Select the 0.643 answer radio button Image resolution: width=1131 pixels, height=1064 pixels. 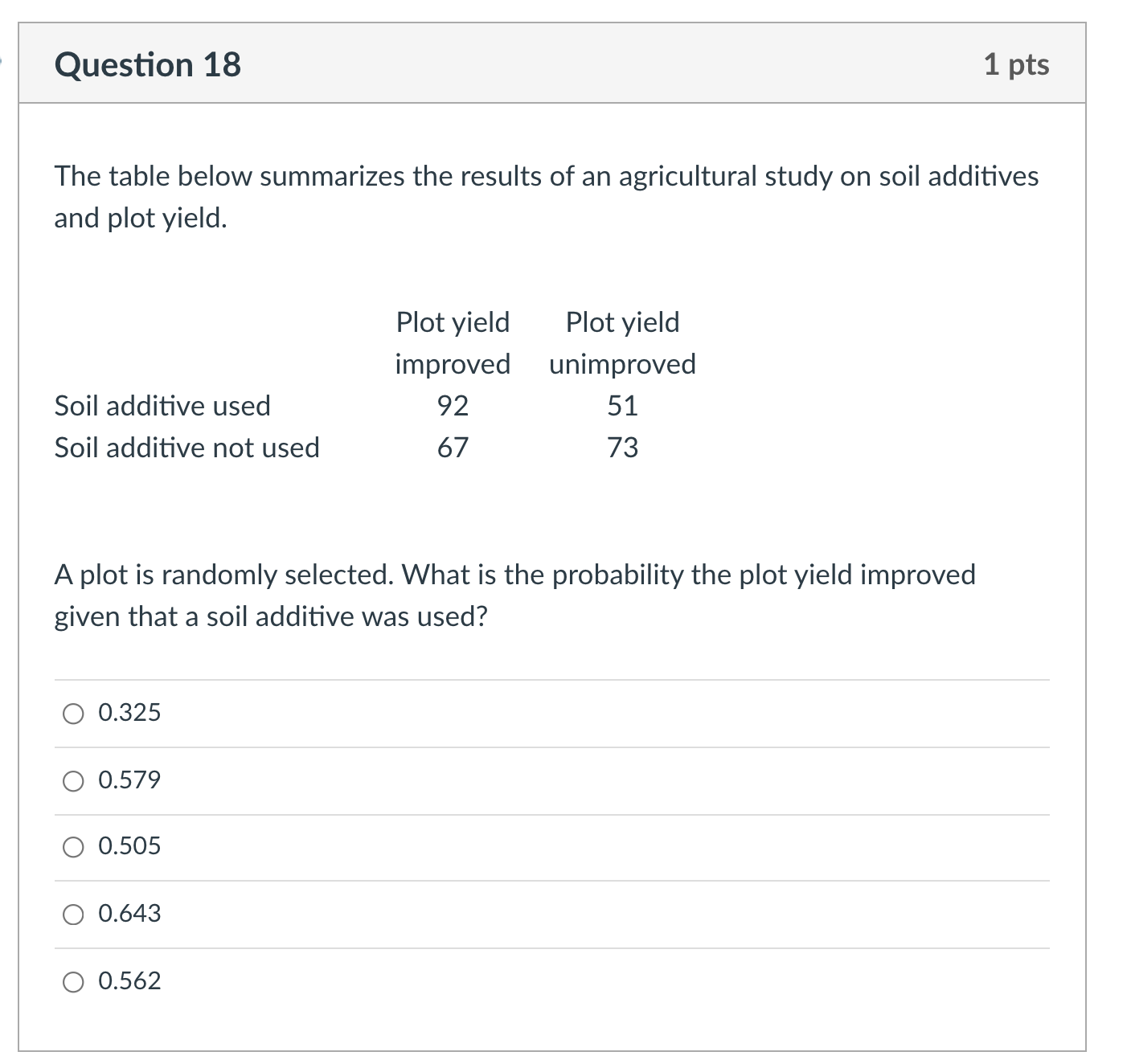tap(73, 914)
